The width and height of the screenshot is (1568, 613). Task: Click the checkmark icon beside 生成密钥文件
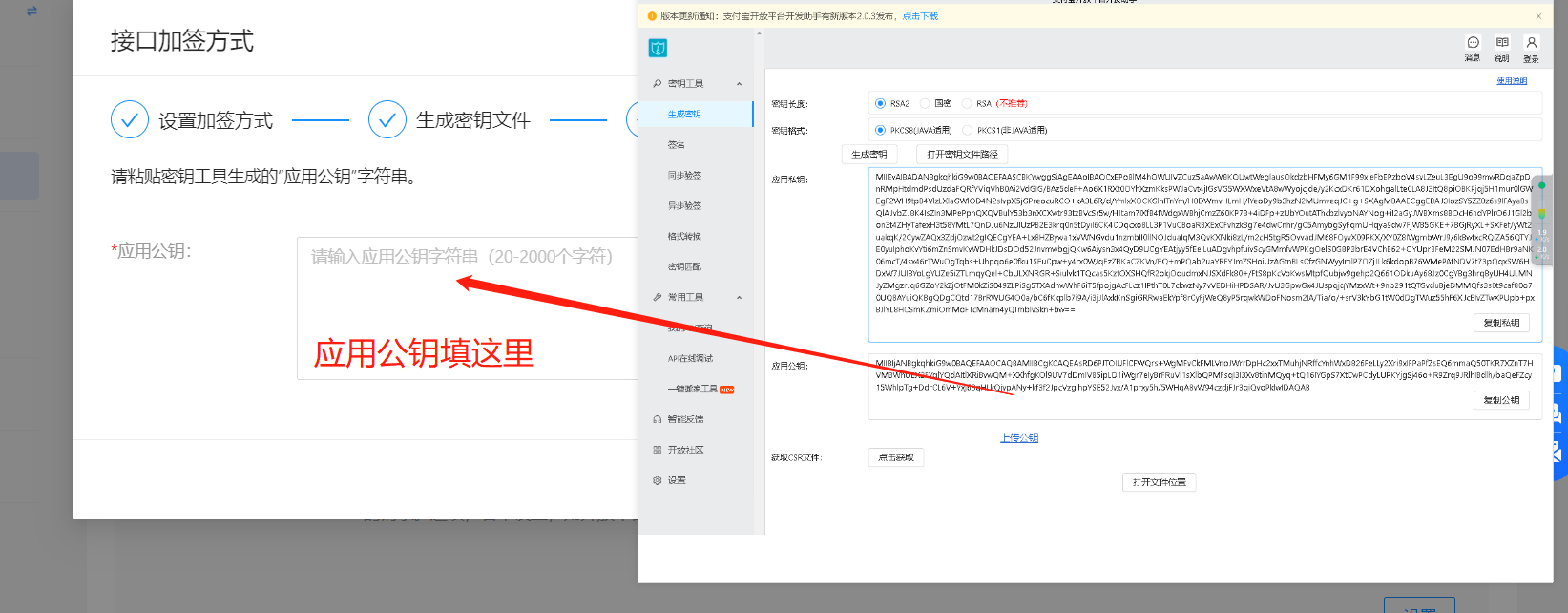(x=387, y=120)
